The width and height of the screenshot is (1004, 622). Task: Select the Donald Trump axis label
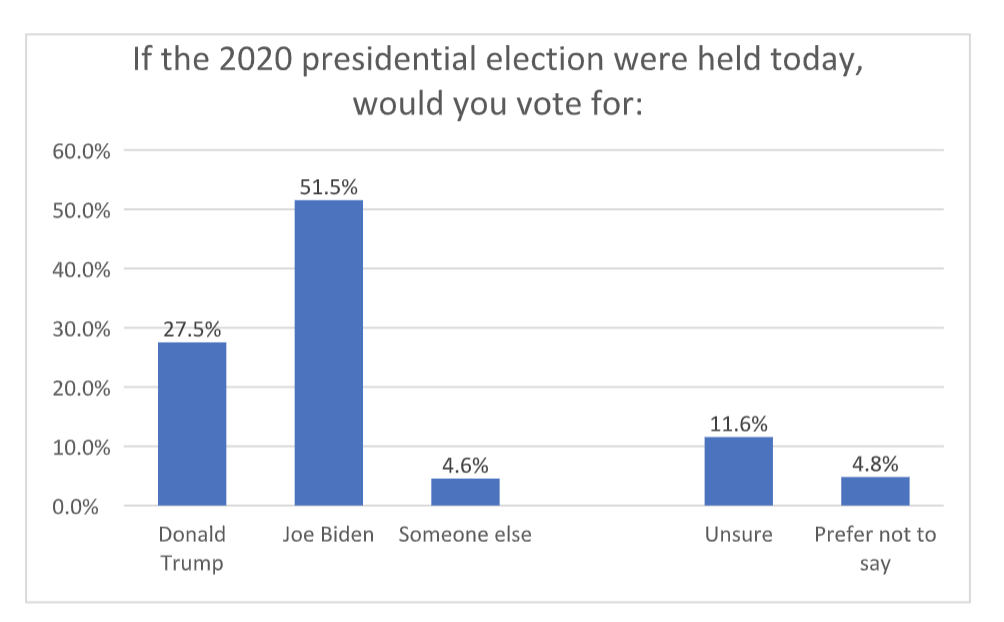[192, 548]
